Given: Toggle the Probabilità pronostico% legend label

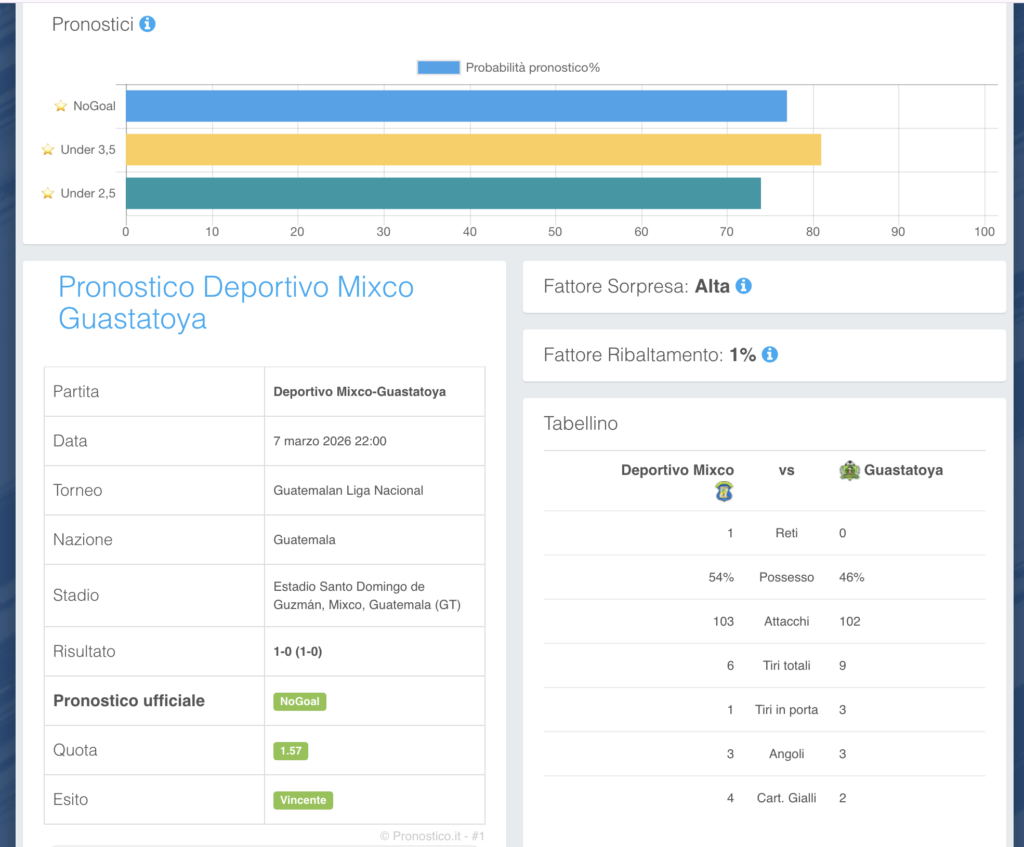Looking at the screenshot, I should [532, 68].
